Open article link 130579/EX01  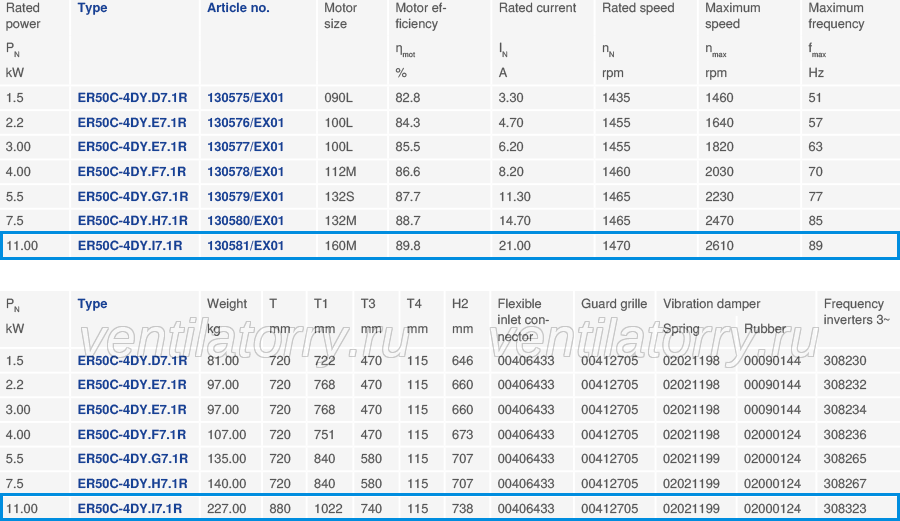pyautogui.click(x=245, y=197)
